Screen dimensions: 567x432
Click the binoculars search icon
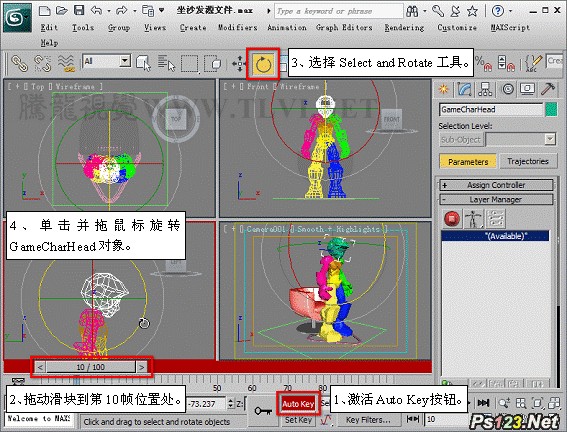click(412, 11)
